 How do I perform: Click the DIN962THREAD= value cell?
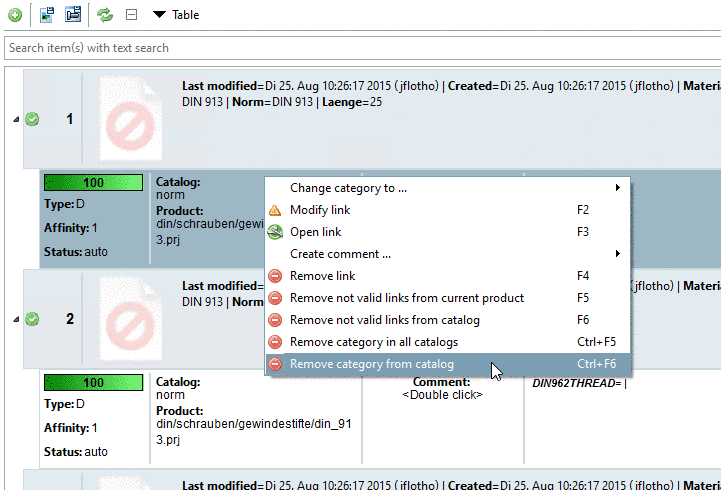pyautogui.click(x=579, y=383)
